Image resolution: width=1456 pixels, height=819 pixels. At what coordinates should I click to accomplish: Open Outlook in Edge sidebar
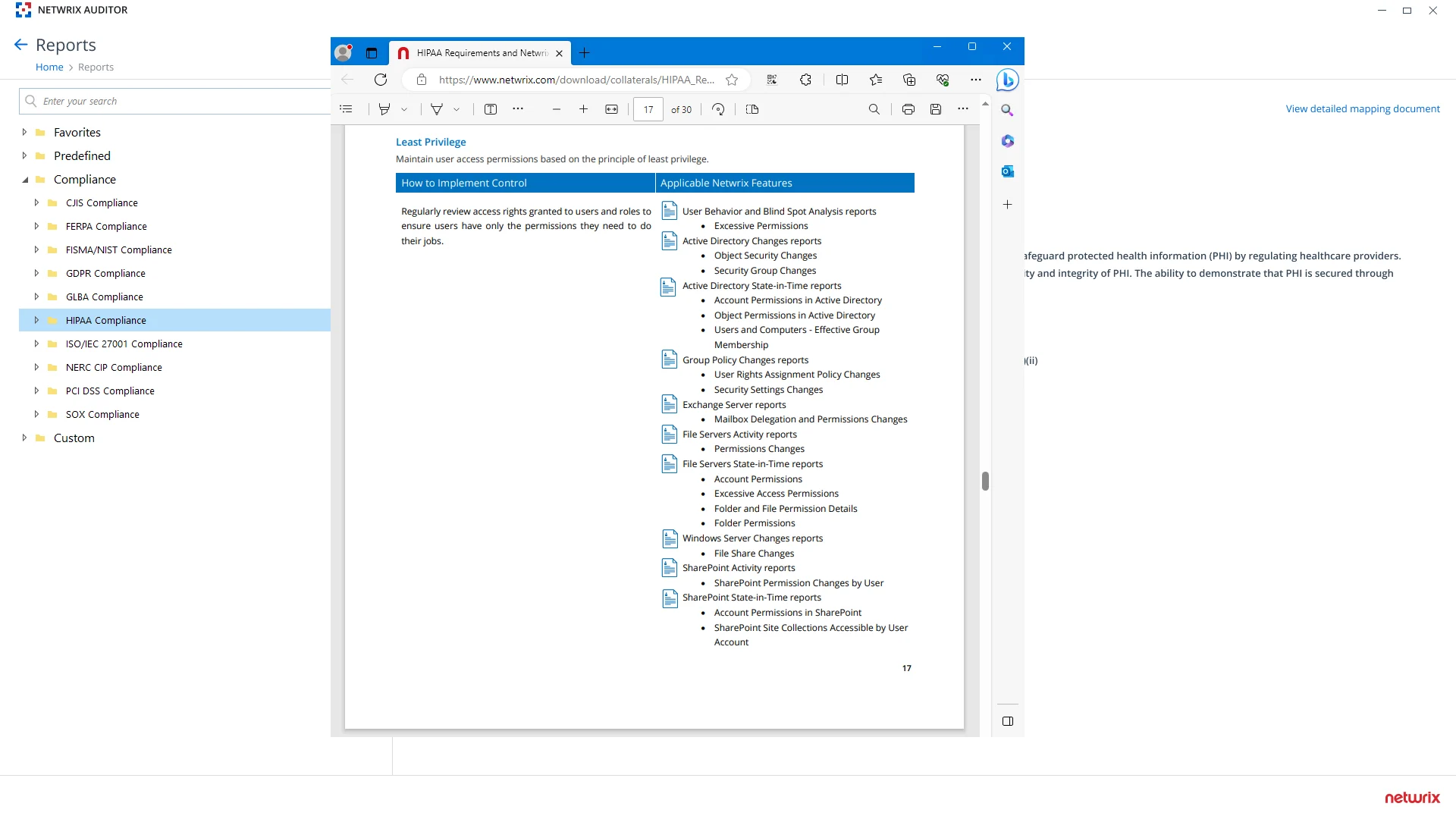coord(1008,171)
